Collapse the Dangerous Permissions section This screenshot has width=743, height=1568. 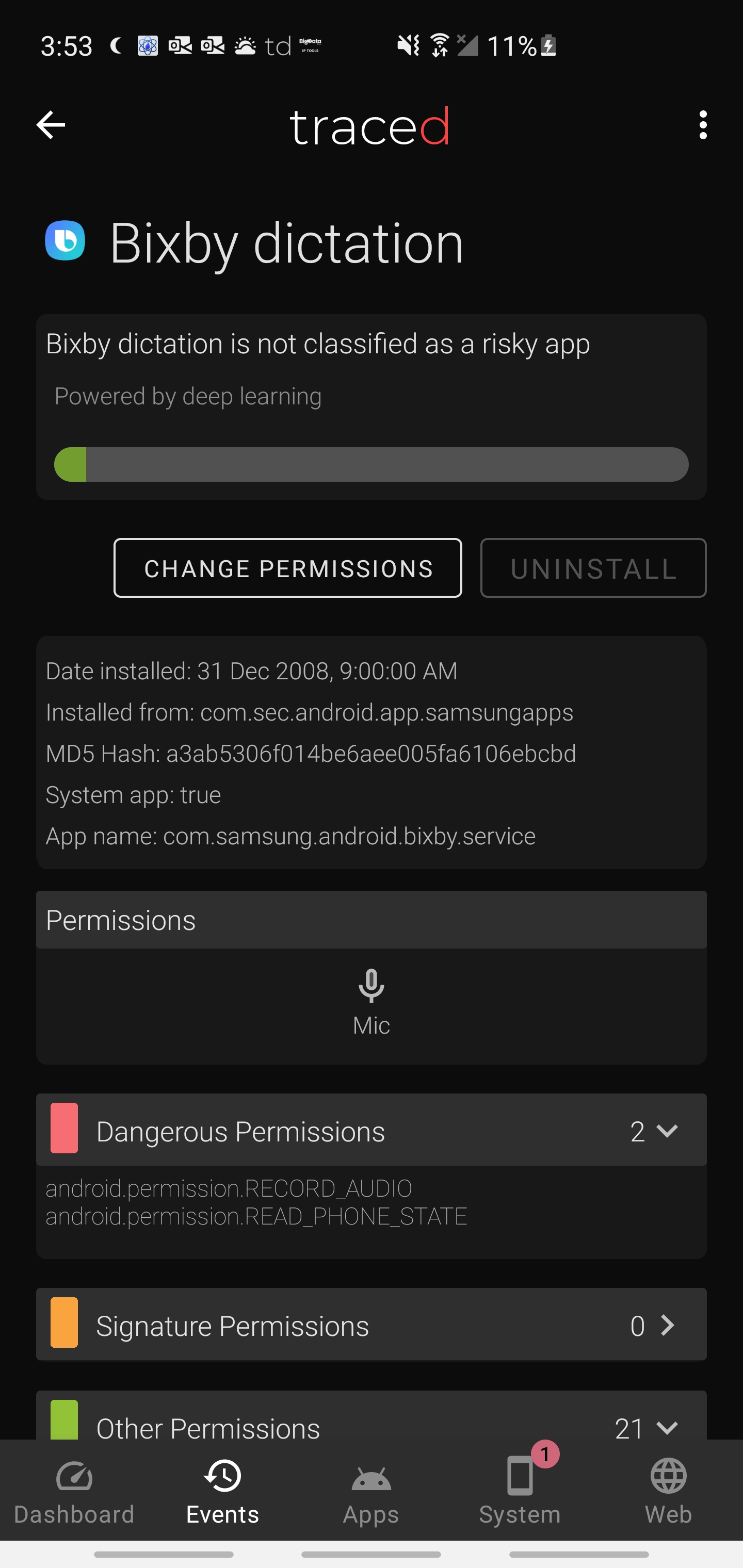pos(667,1131)
